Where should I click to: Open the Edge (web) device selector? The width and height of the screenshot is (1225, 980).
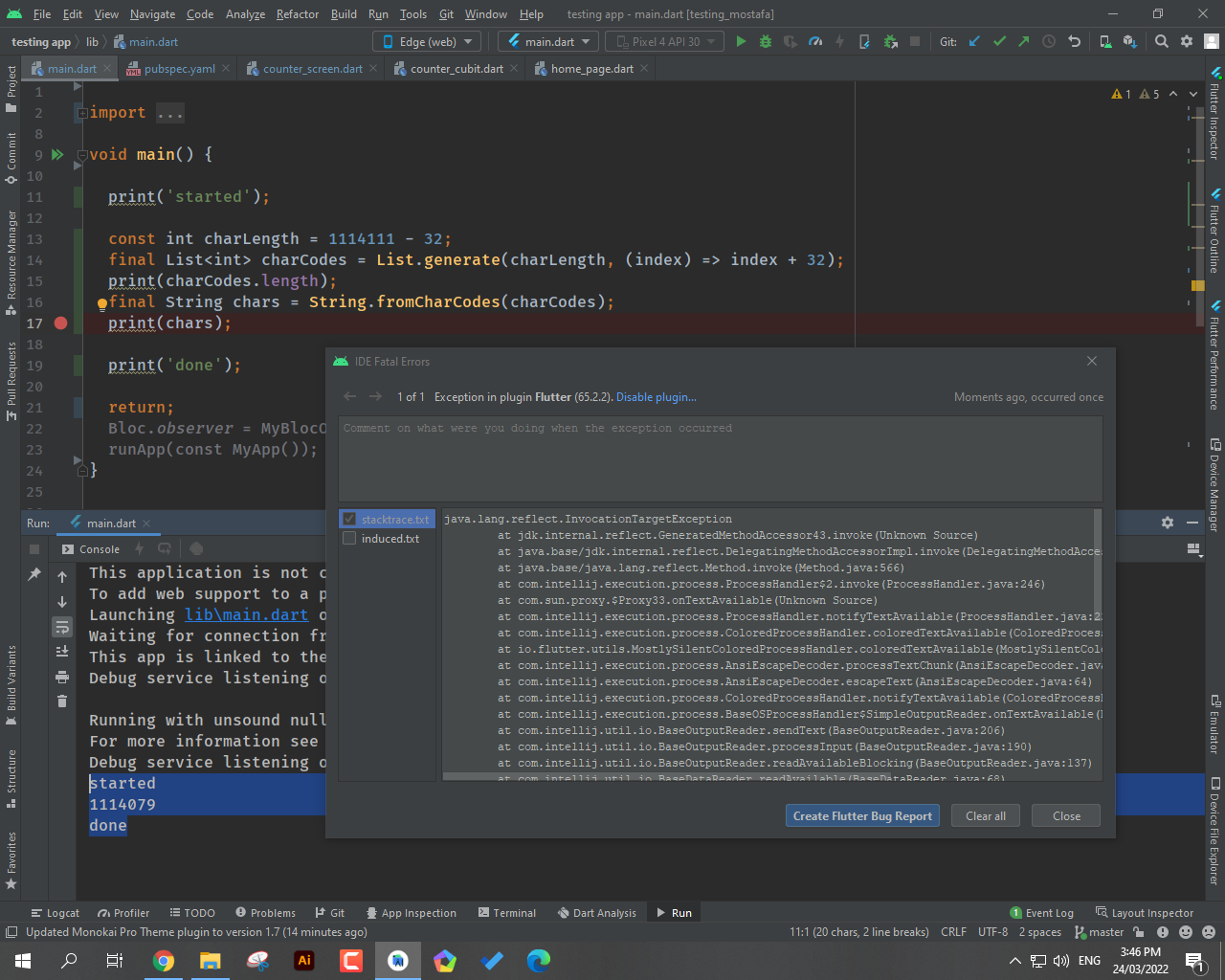pos(426,41)
